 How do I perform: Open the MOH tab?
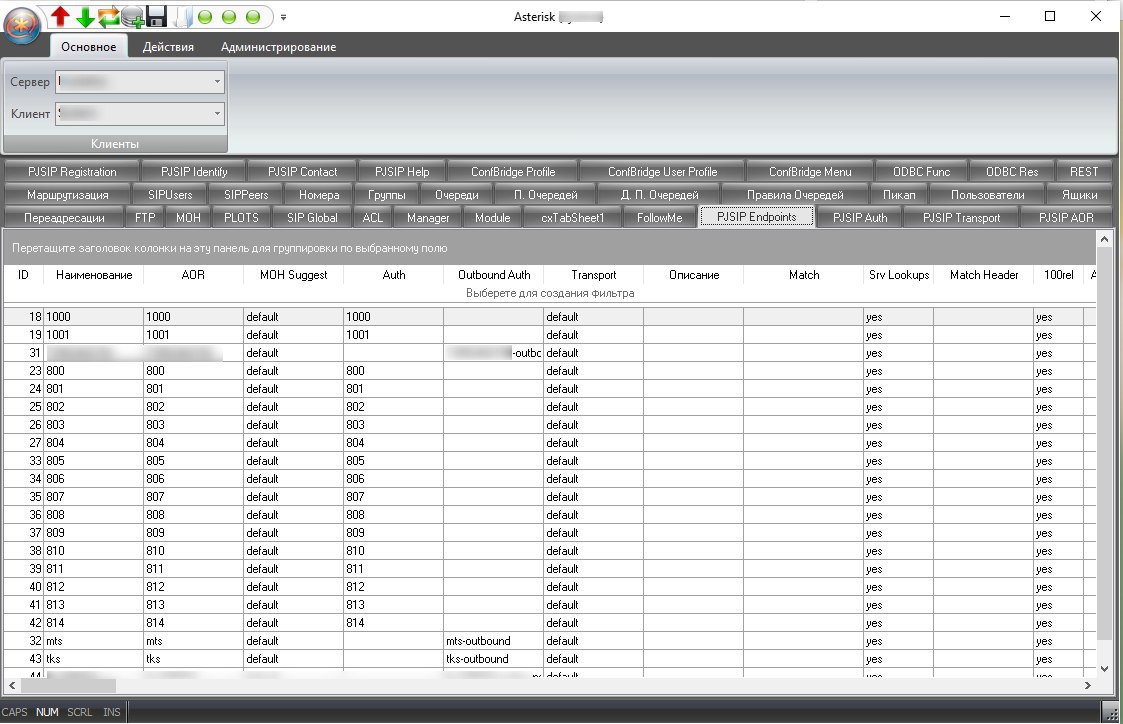188,218
